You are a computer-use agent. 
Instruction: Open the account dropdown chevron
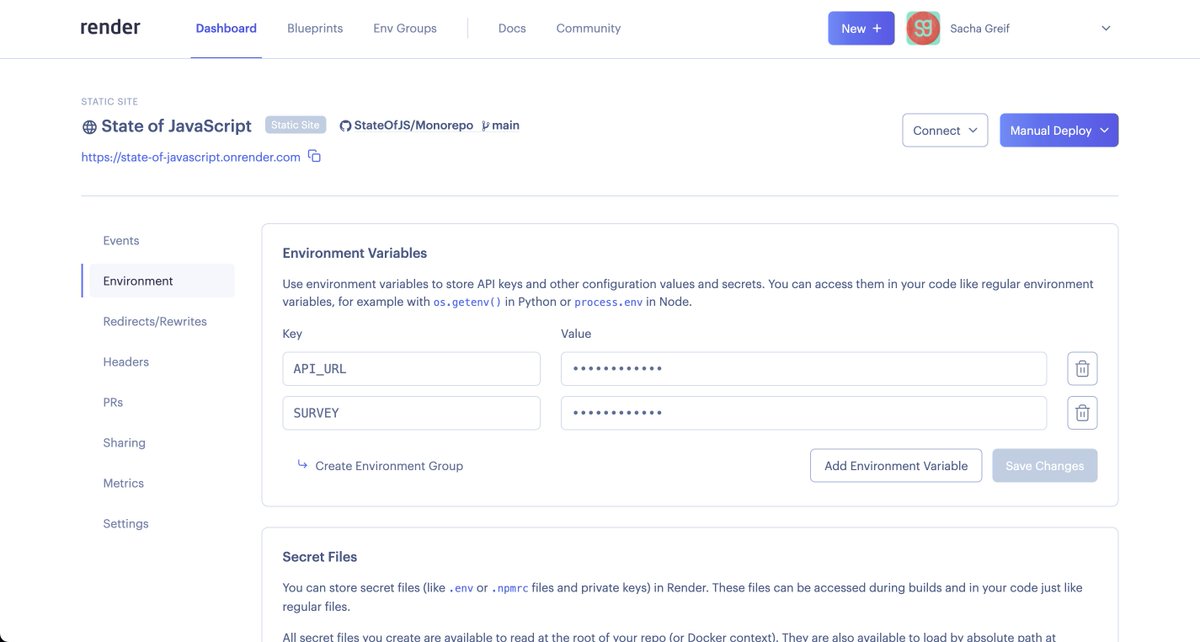pos(1106,29)
